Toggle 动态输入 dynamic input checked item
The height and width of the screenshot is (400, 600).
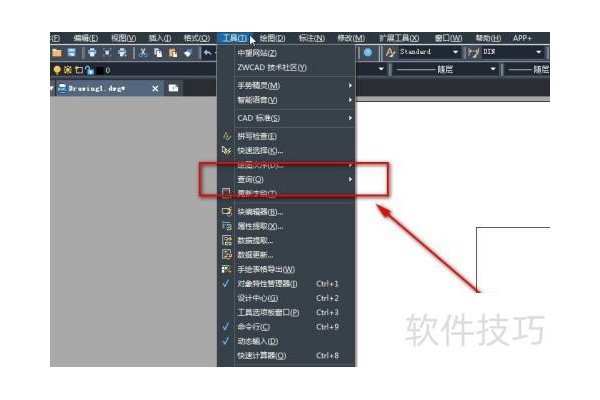tap(286, 341)
